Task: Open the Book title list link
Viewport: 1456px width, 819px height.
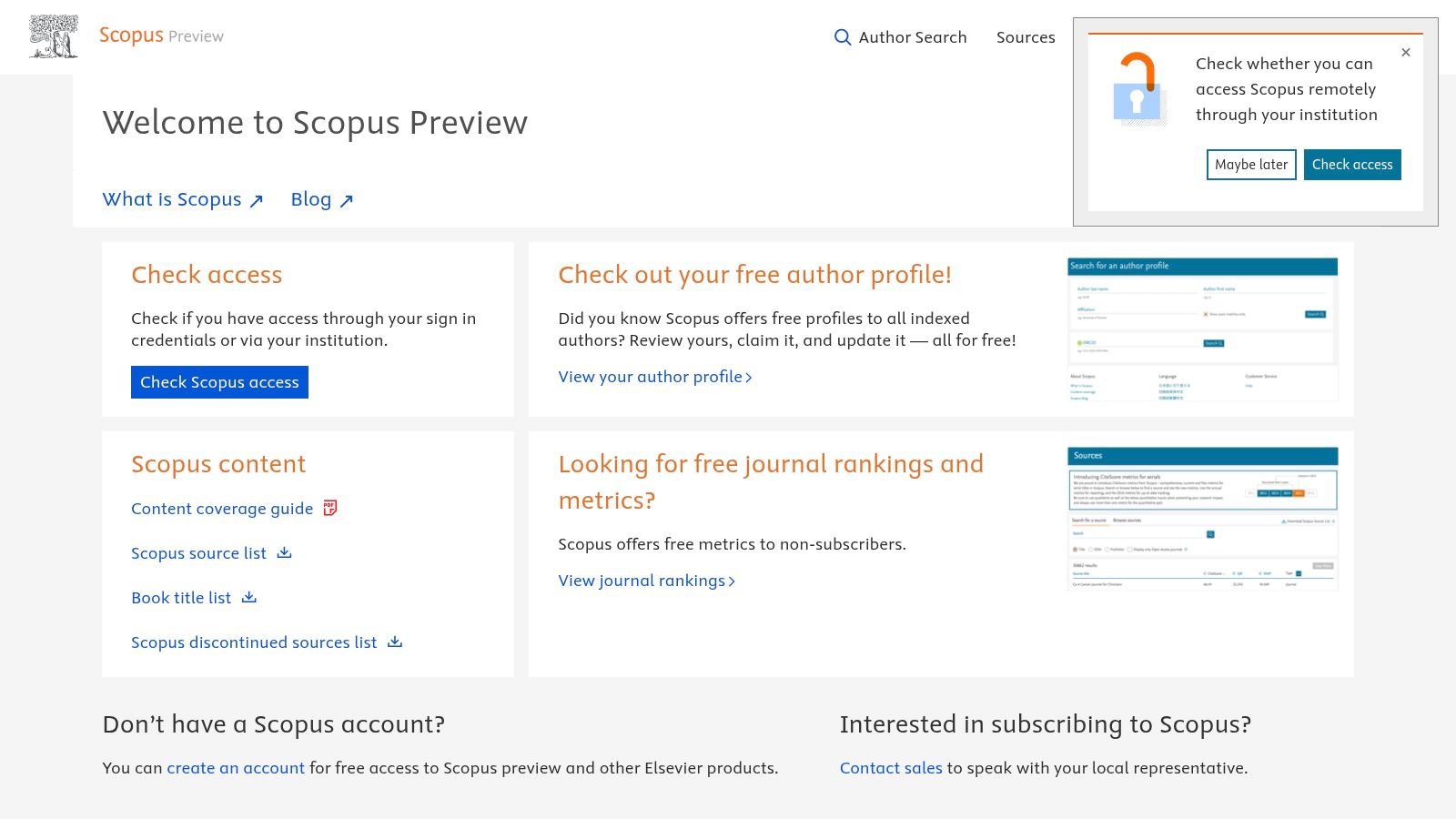Action: (181, 598)
